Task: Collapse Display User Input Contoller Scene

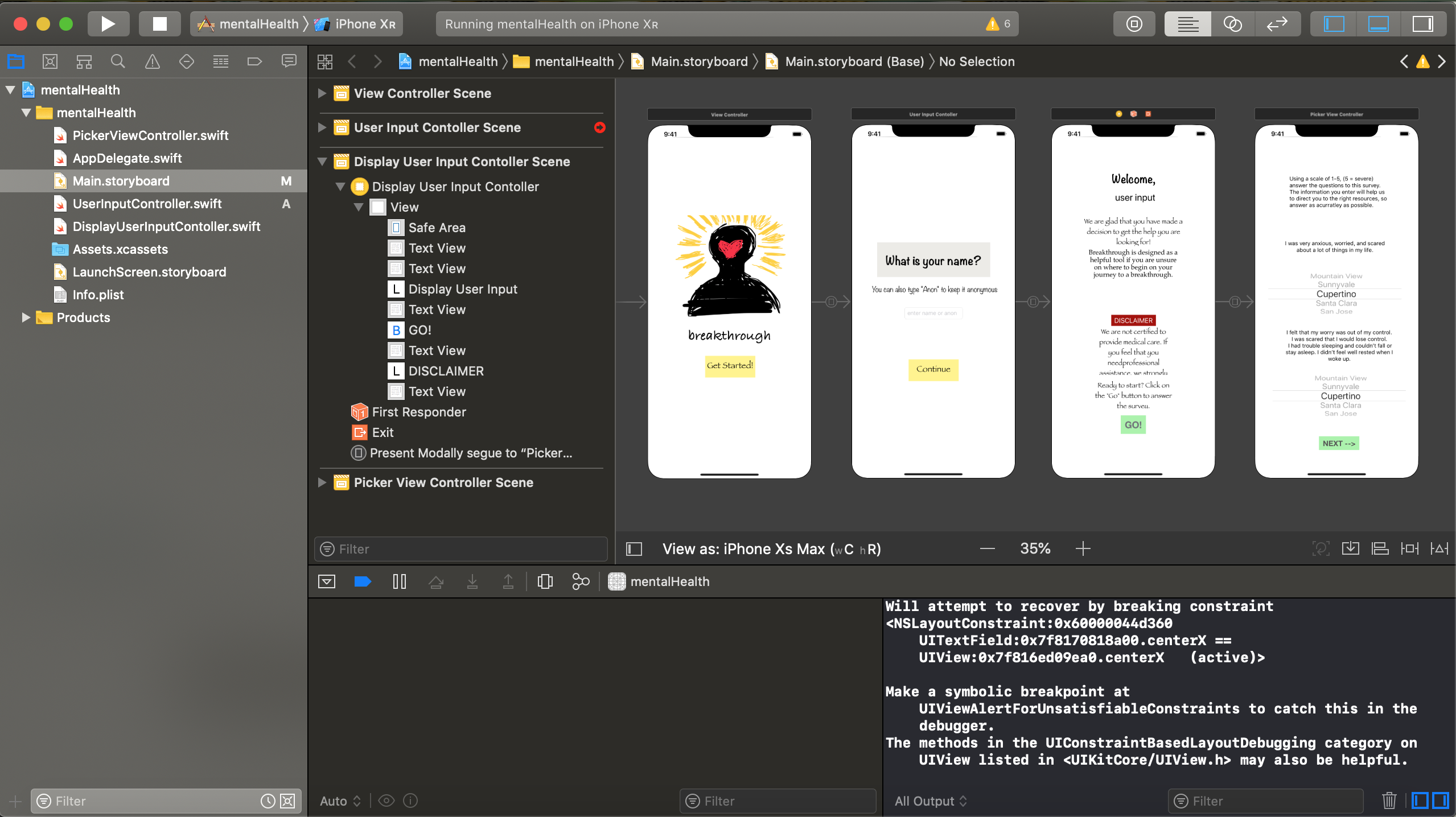Action: pos(322,162)
